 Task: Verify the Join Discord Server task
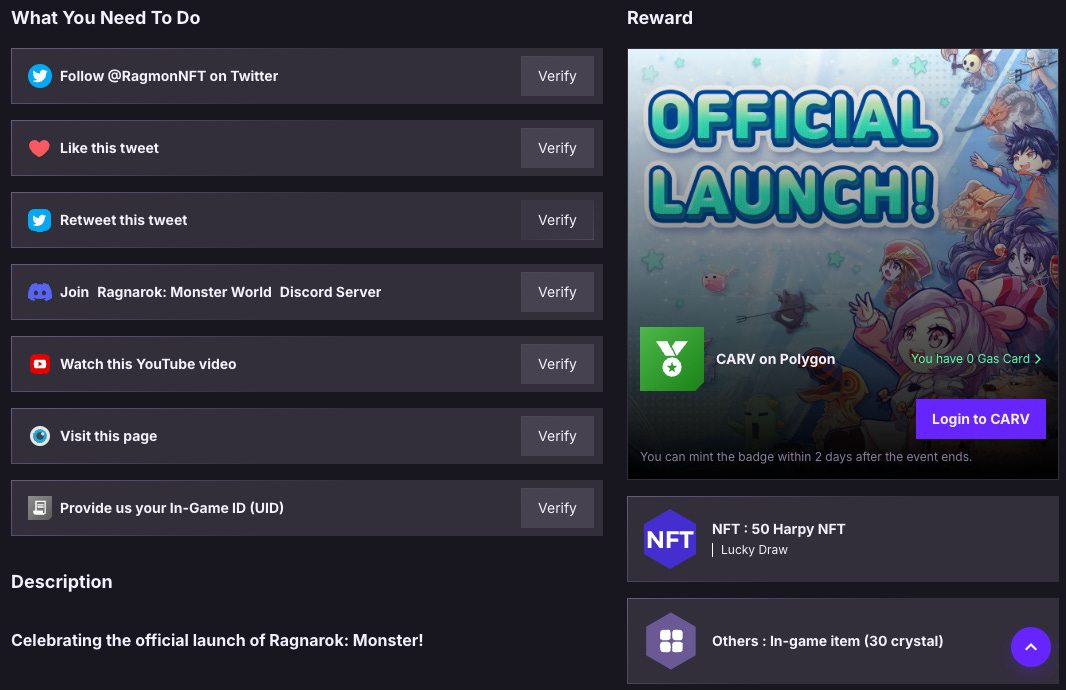(x=557, y=292)
